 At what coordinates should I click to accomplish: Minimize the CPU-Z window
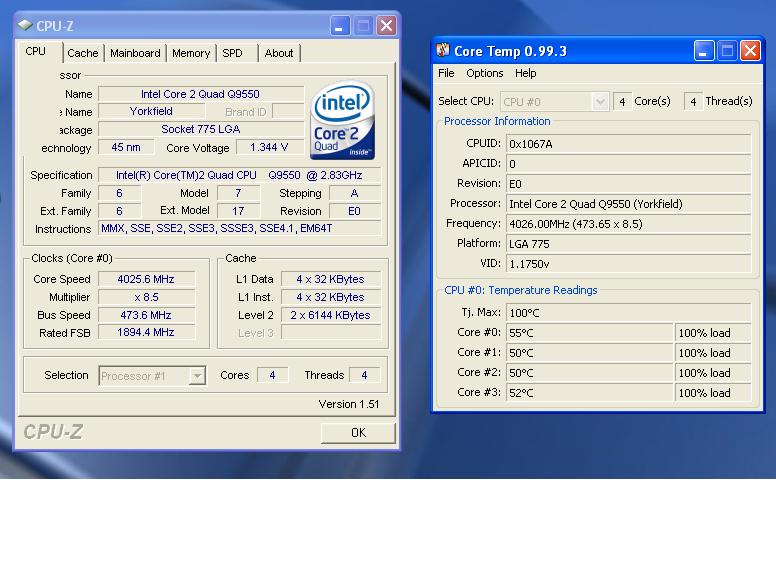click(x=340, y=26)
